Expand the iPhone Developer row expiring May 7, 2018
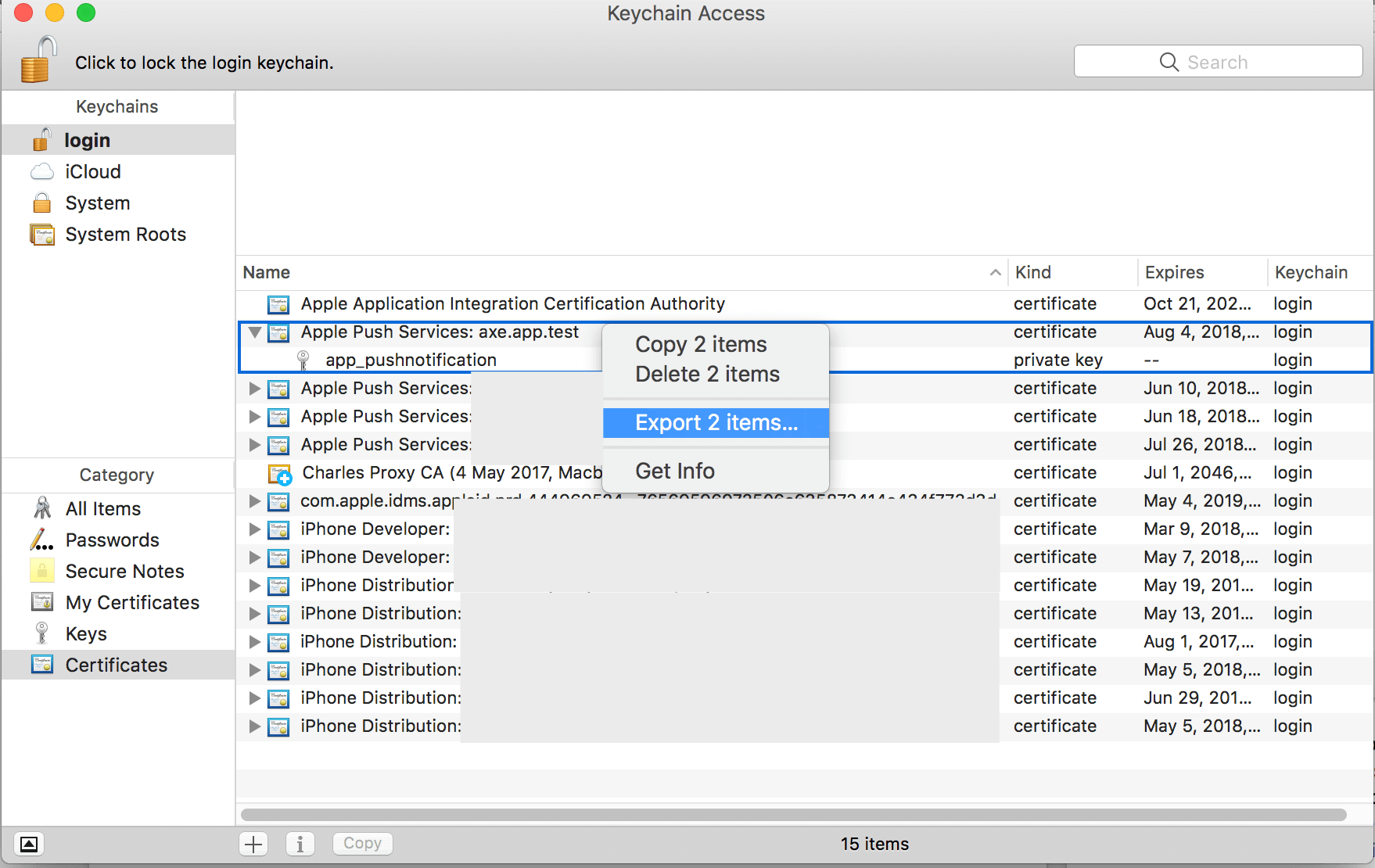Image resolution: width=1375 pixels, height=868 pixels. point(254,558)
